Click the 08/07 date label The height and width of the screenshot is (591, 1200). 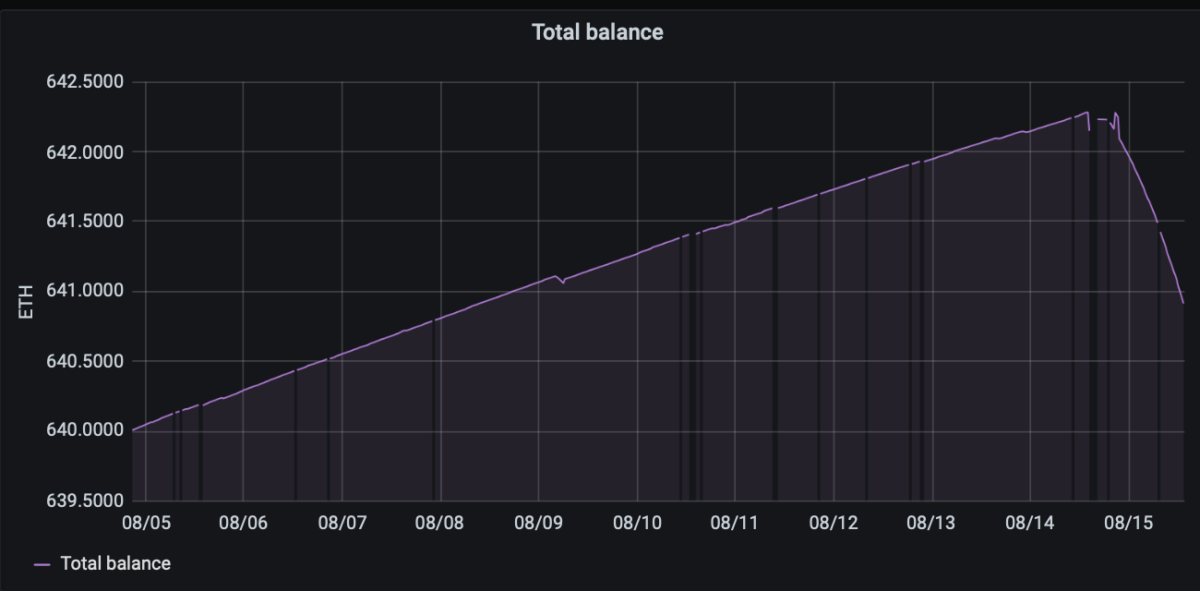point(342,522)
